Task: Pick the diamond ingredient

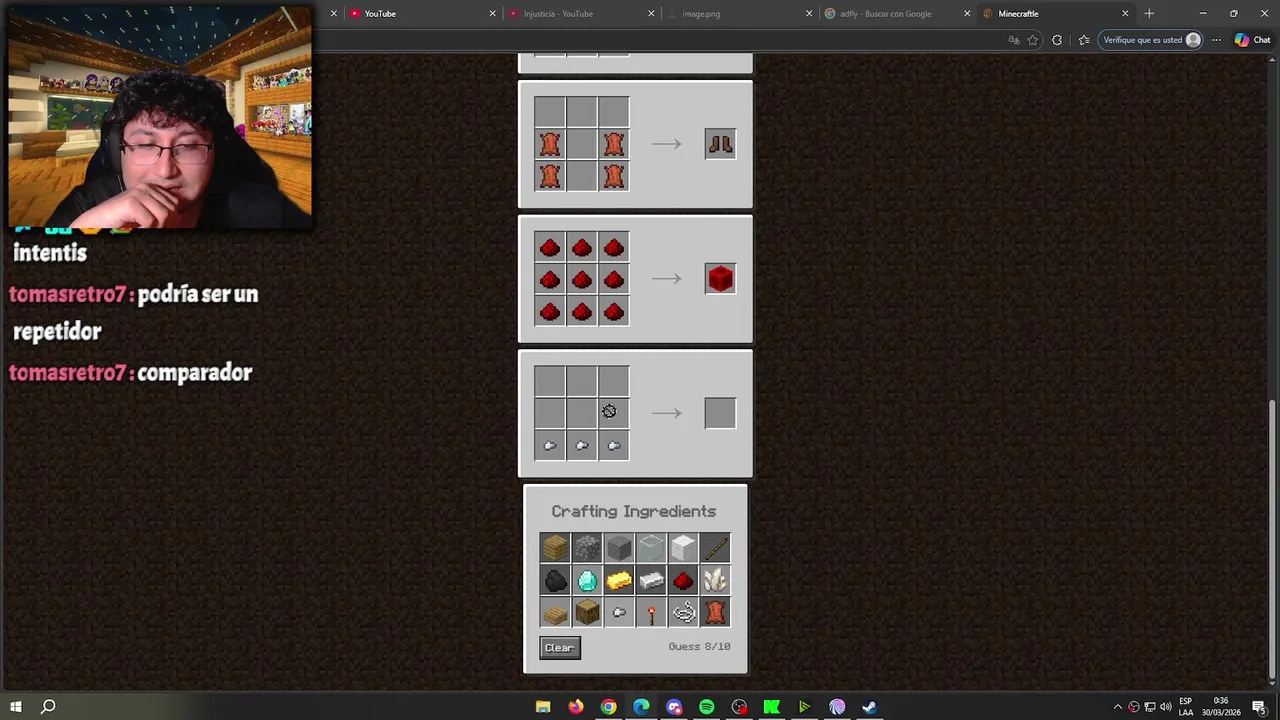Action: pyautogui.click(x=587, y=580)
